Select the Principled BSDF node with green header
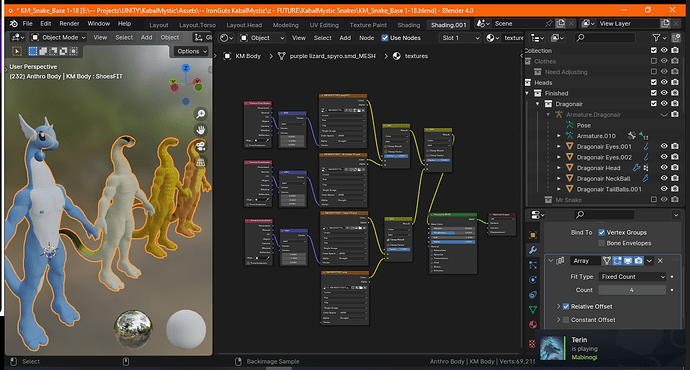Screen dimensions: 690x370 [452, 244]
